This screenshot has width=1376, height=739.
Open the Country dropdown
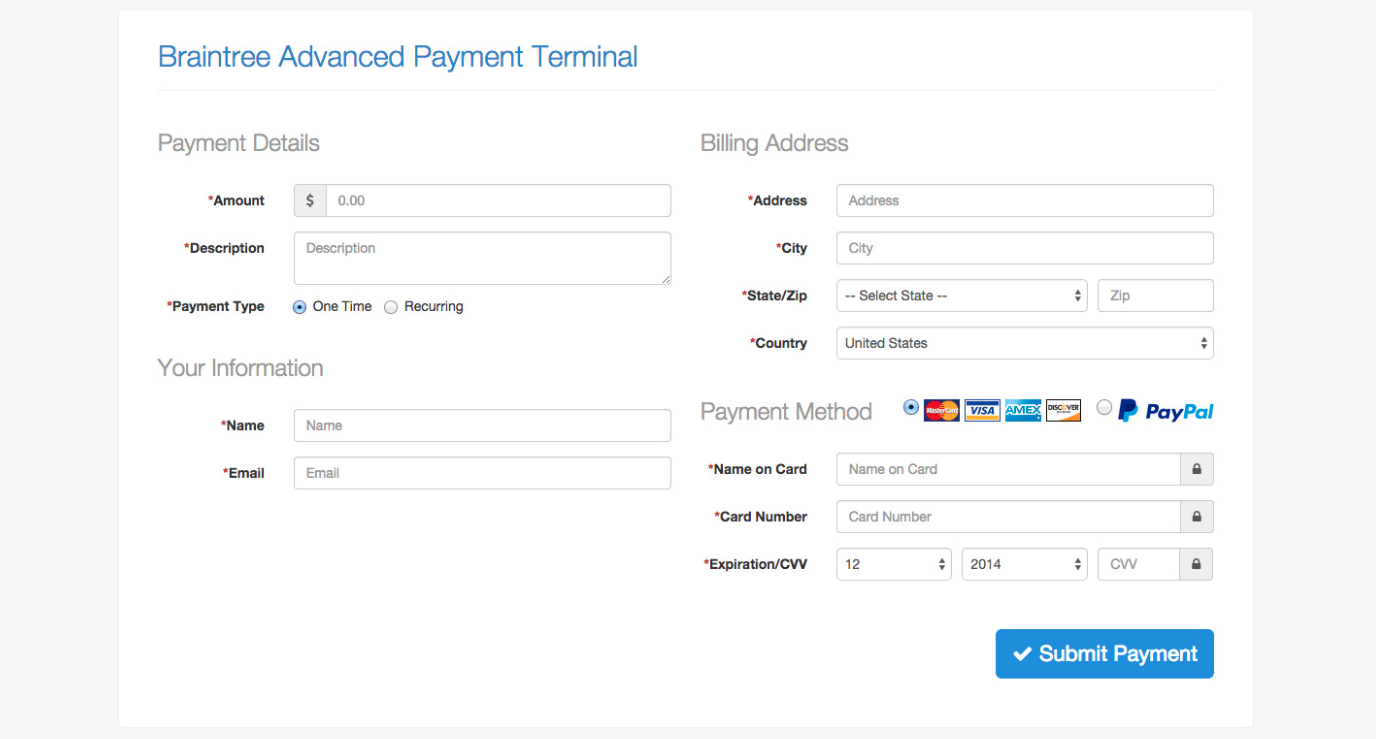(1024, 343)
